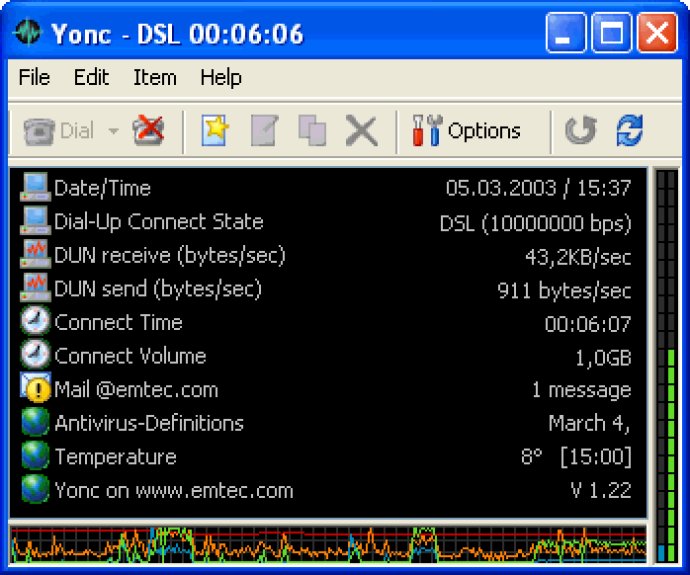Click the Yonc on www.emtec.com globe icon
Image resolution: width=690 pixels, height=575 pixels.
35,489
